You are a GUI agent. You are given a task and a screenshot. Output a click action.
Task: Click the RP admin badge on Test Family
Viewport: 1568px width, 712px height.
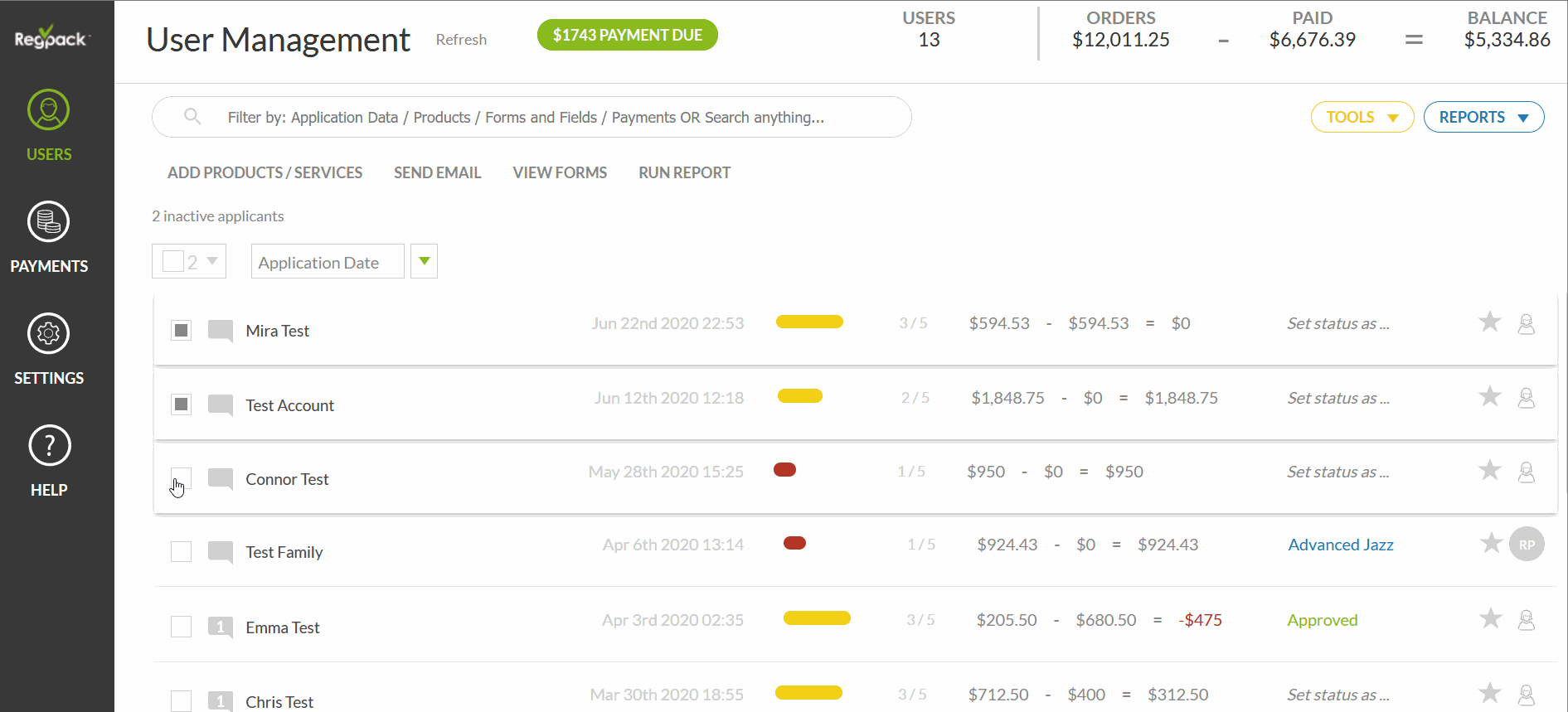click(x=1526, y=545)
